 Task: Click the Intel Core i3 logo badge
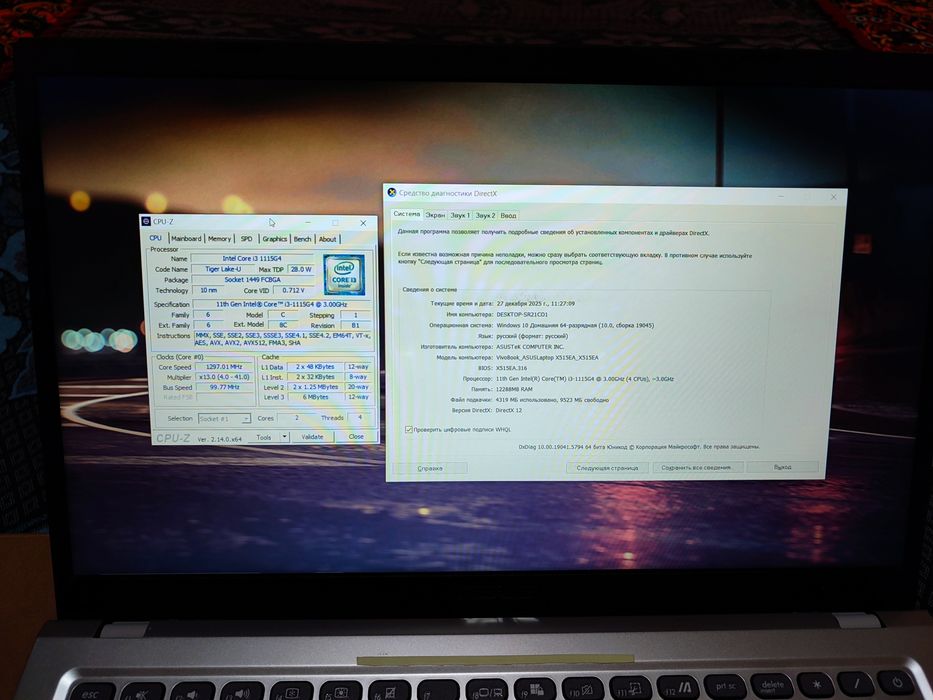coord(344,274)
